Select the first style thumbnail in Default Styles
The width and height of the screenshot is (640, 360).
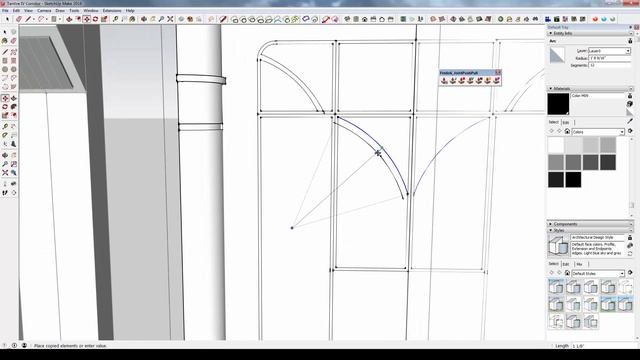(x=556, y=287)
